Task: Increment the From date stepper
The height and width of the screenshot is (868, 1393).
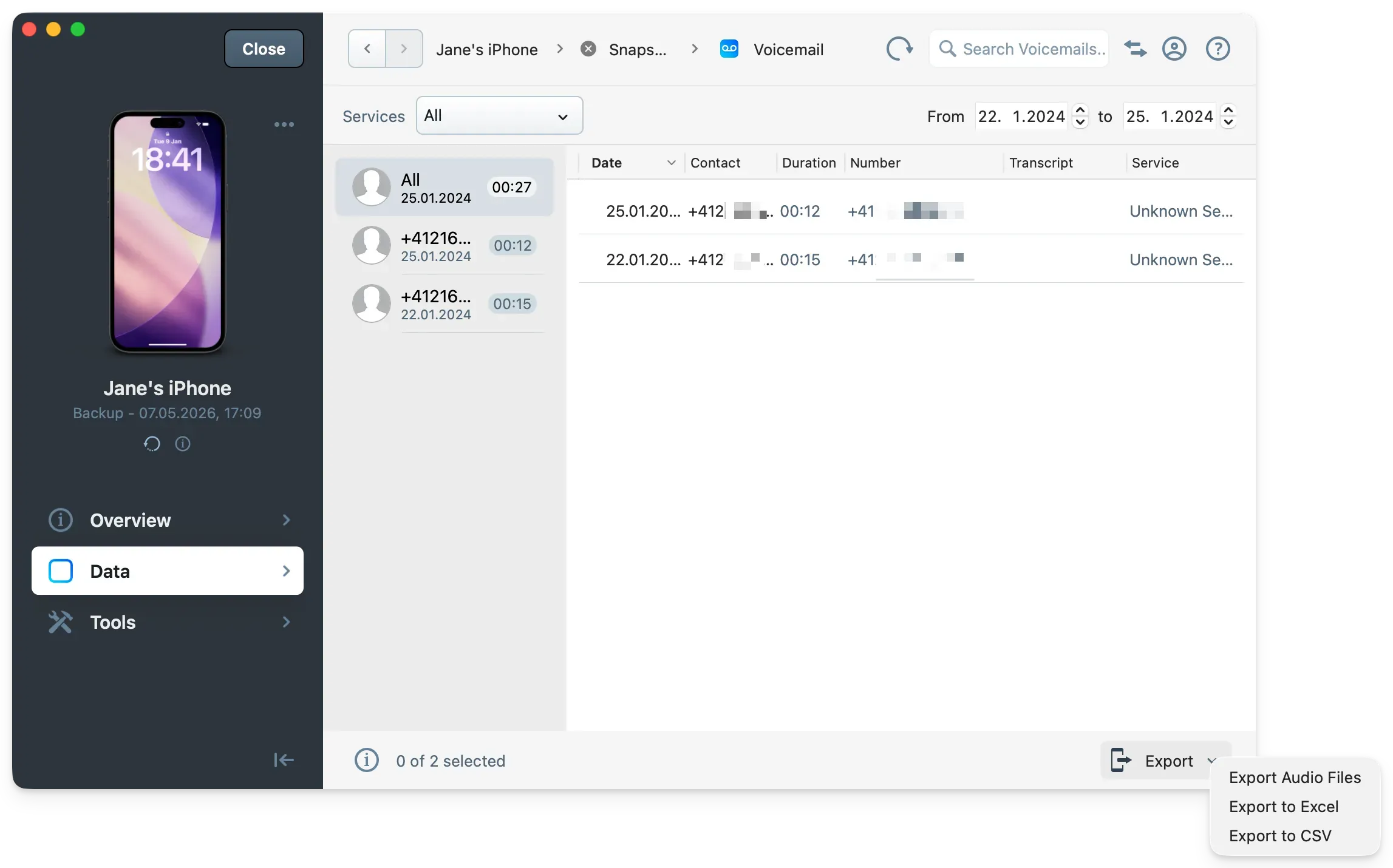Action: click(1080, 110)
